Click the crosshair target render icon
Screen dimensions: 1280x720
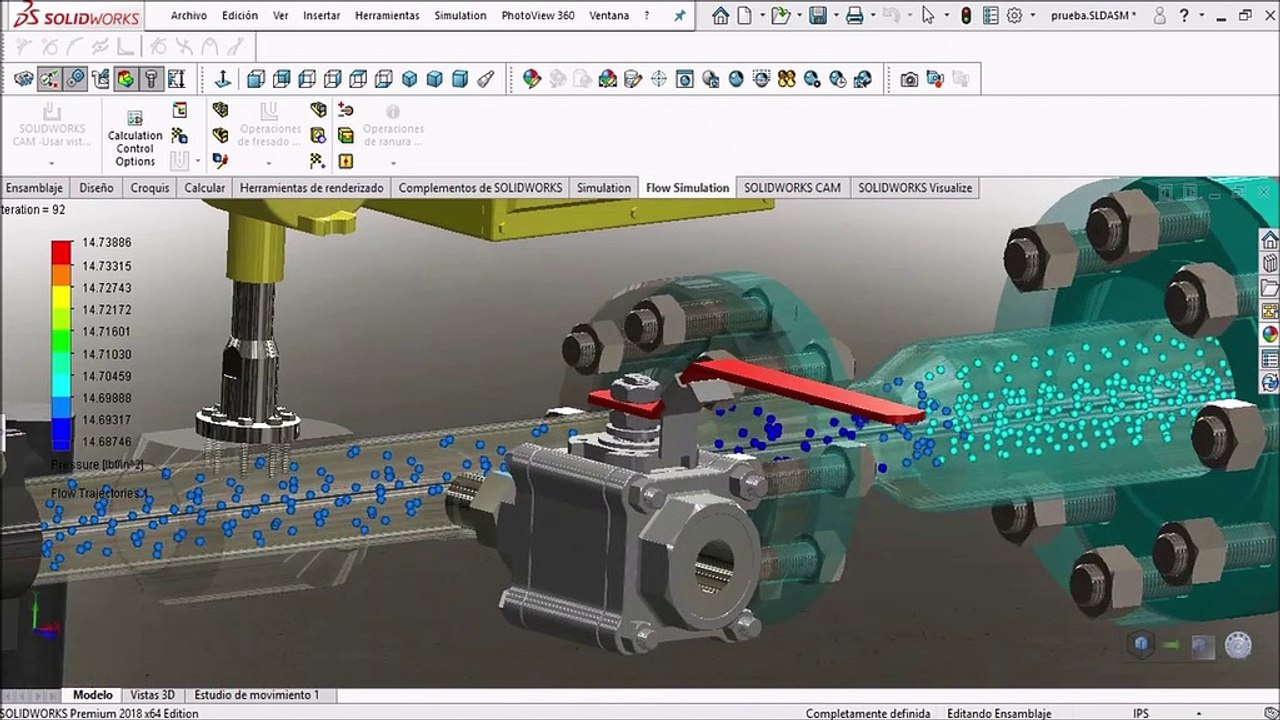659,79
